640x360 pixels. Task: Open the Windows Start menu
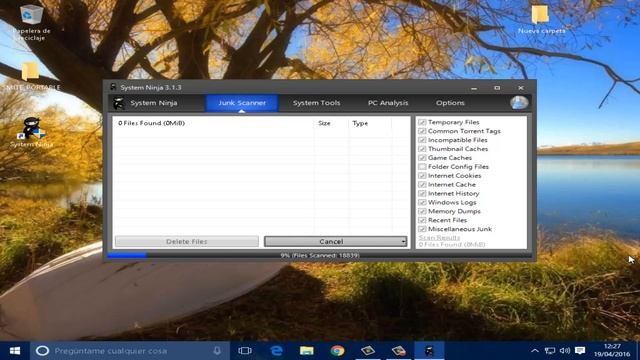click(x=15, y=351)
